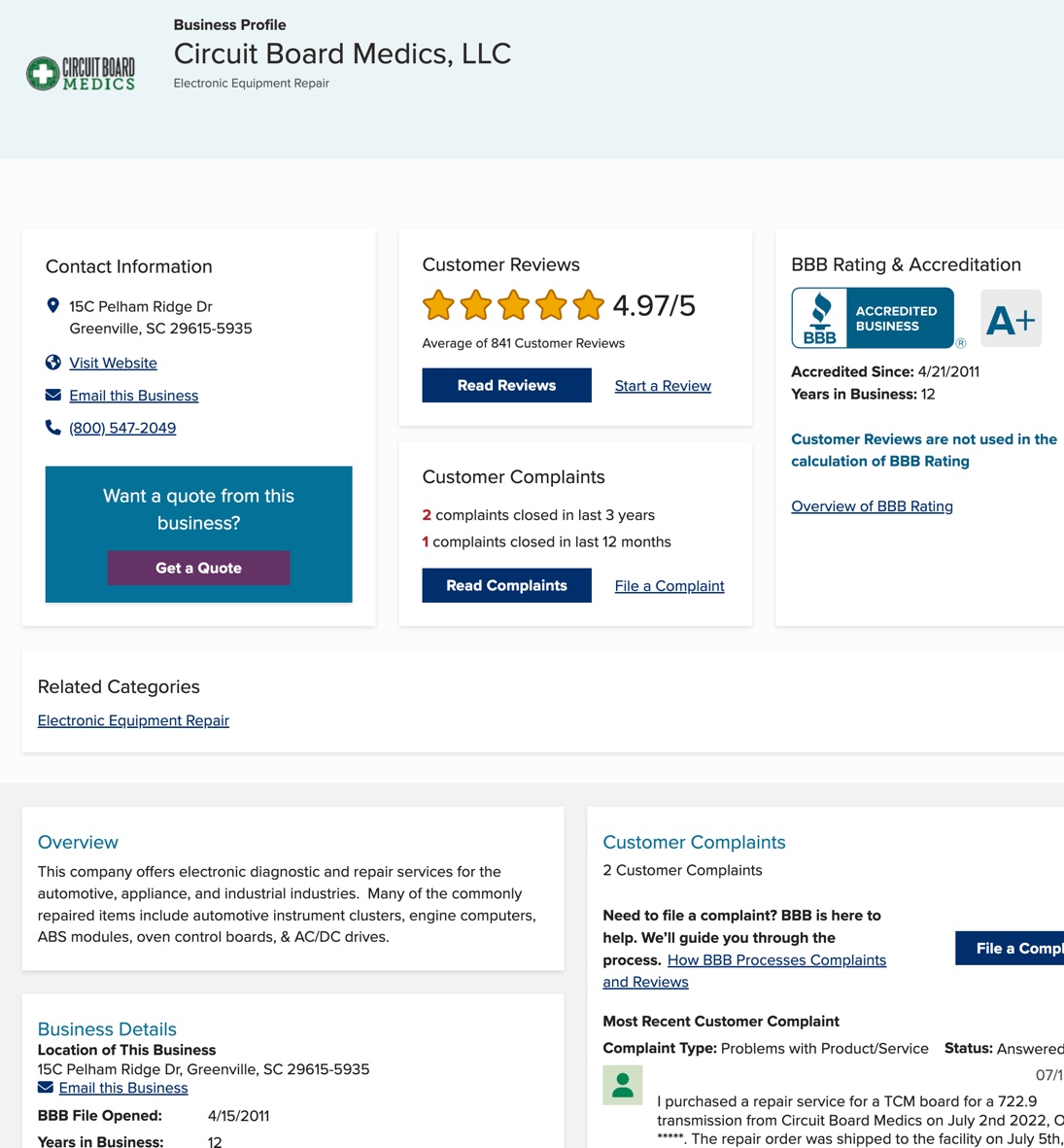Click the five-star rating graphic
This screenshot has width=1064, height=1148.
(x=513, y=305)
